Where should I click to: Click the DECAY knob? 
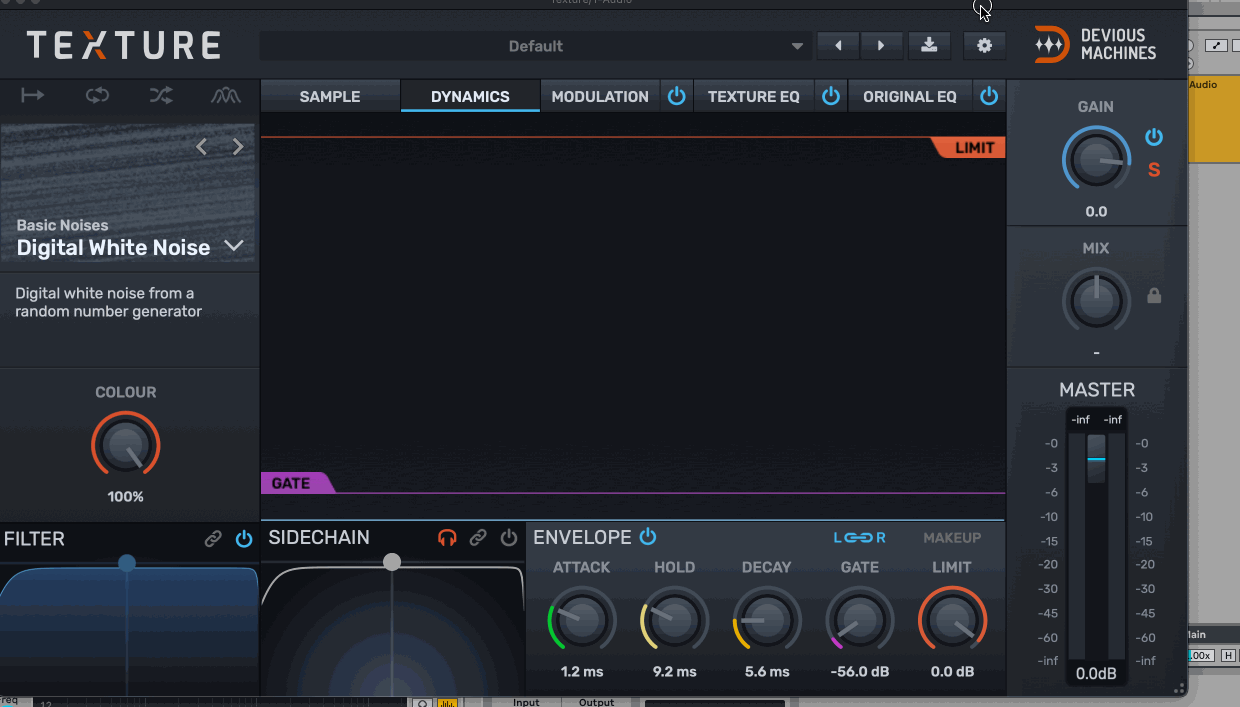coord(767,620)
